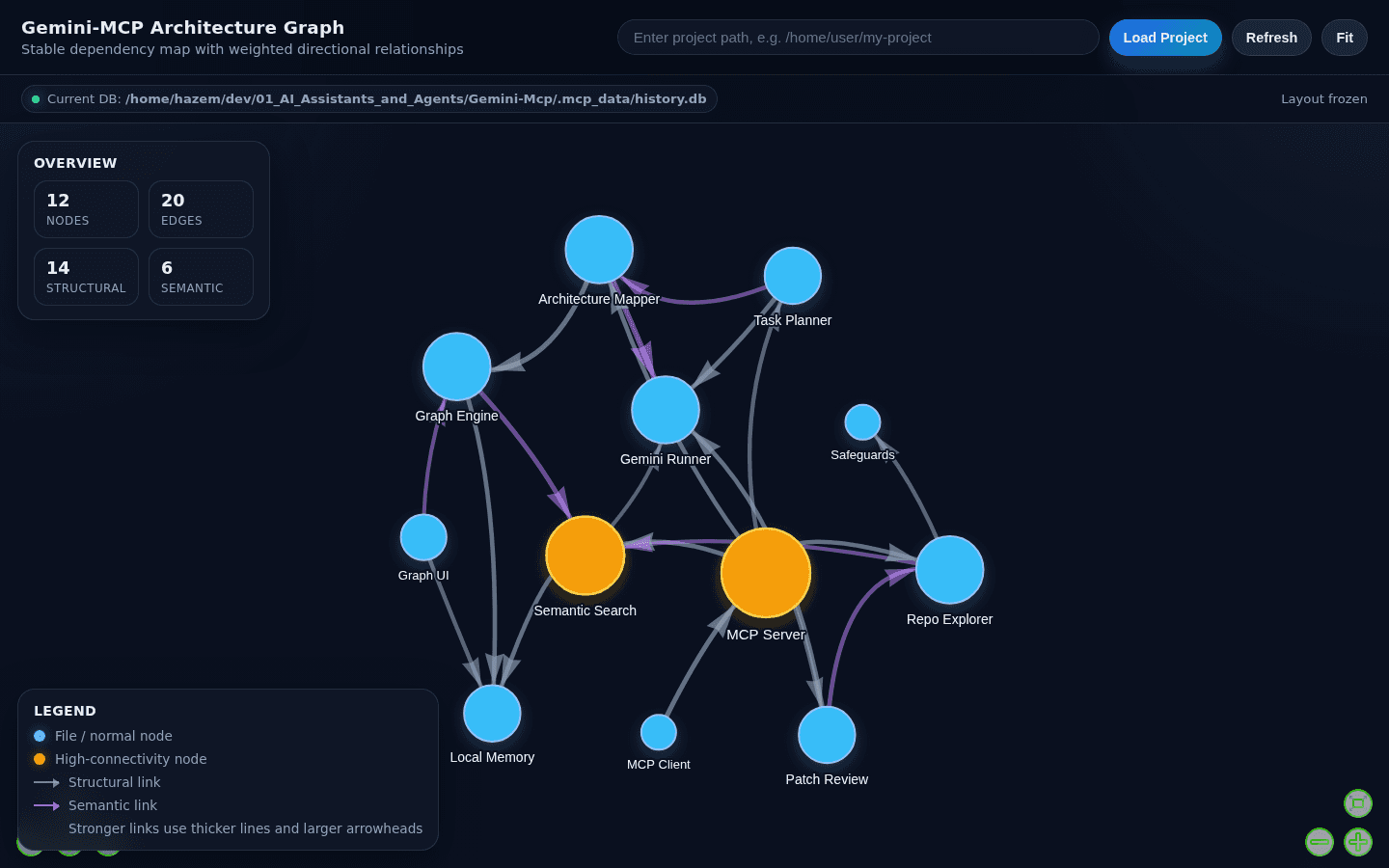Viewport: 1389px width, 868px height.
Task: Click the 14 Structural overview card
Action: tap(86, 277)
